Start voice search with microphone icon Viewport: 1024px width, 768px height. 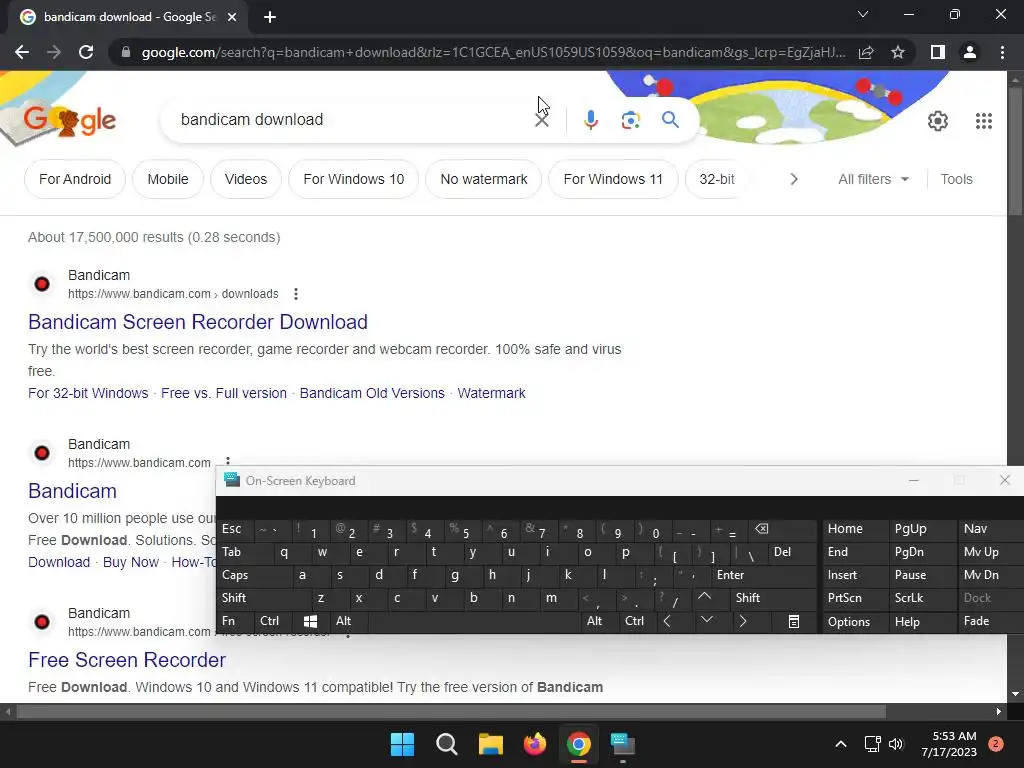coord(590,120)
